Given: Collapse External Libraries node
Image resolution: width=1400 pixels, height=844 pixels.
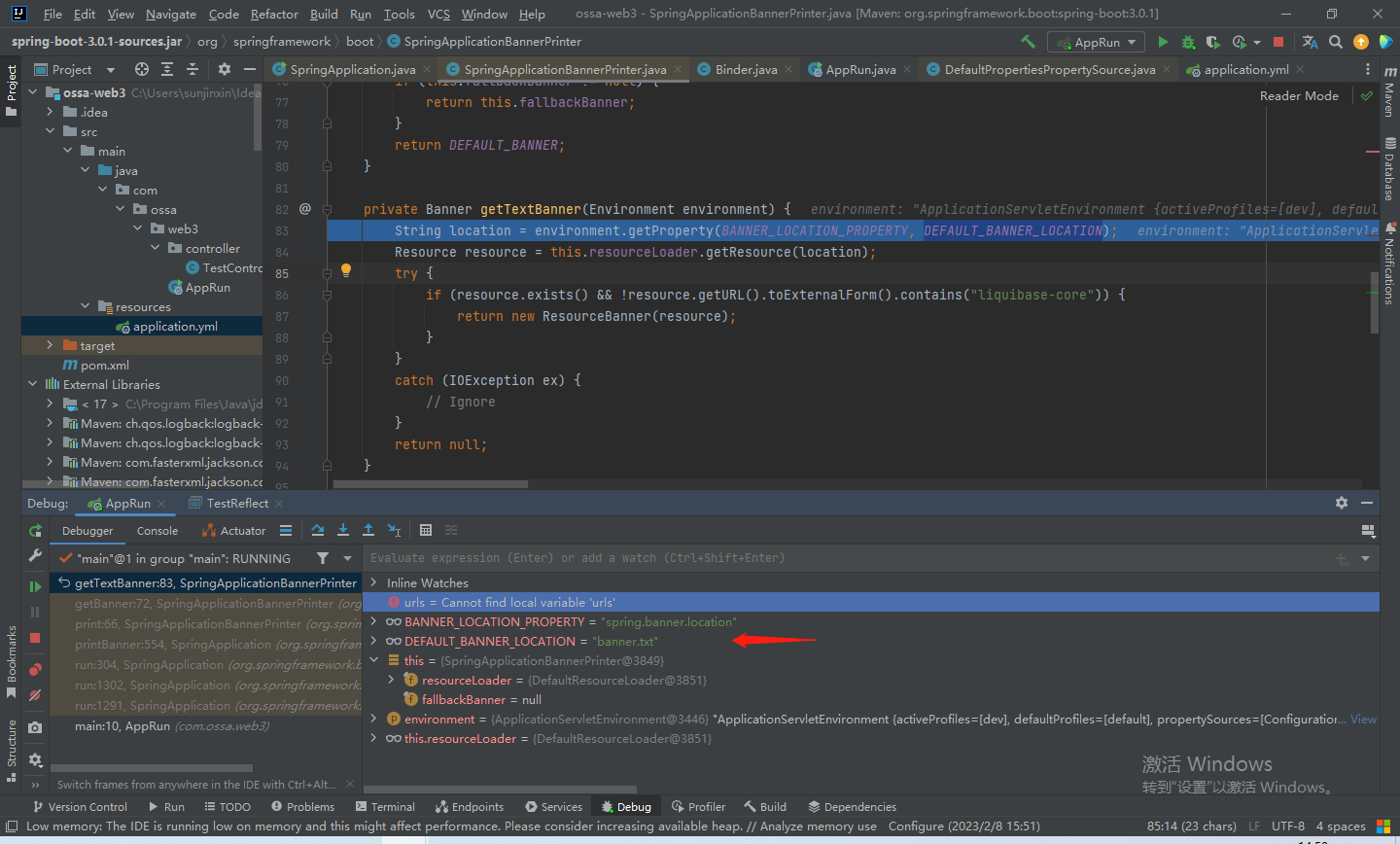Looking at the screenshot, I should coord(32,384).
